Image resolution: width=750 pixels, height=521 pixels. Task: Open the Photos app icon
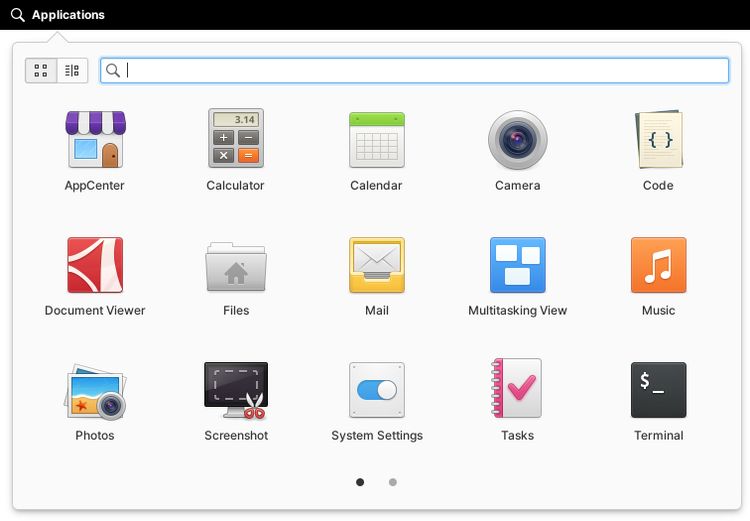pos(95,392)
